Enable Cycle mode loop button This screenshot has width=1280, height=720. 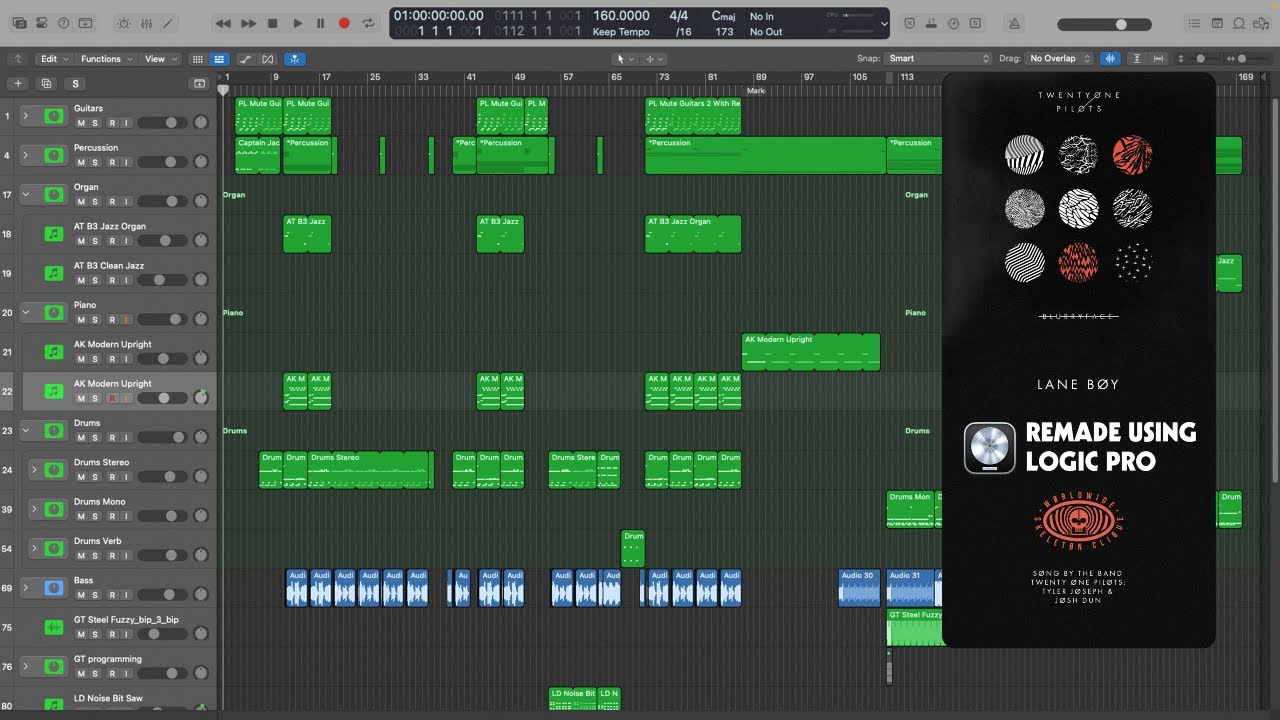pos(369,23)
